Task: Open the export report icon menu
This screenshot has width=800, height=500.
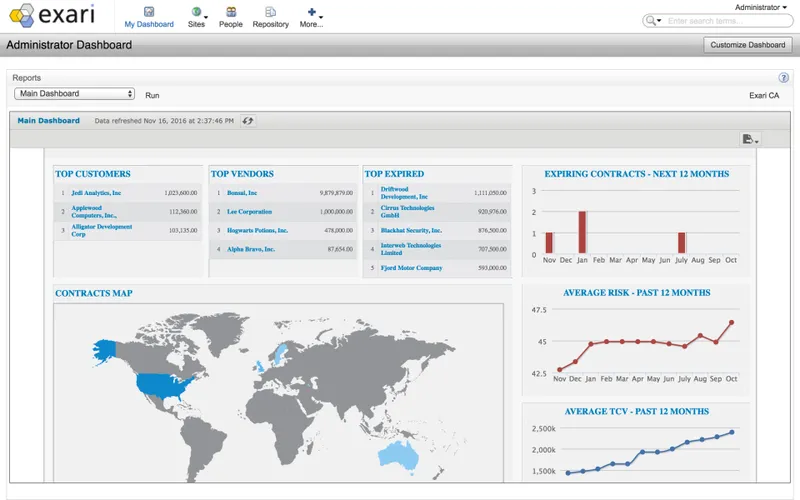Action: (x=750, y=139)
